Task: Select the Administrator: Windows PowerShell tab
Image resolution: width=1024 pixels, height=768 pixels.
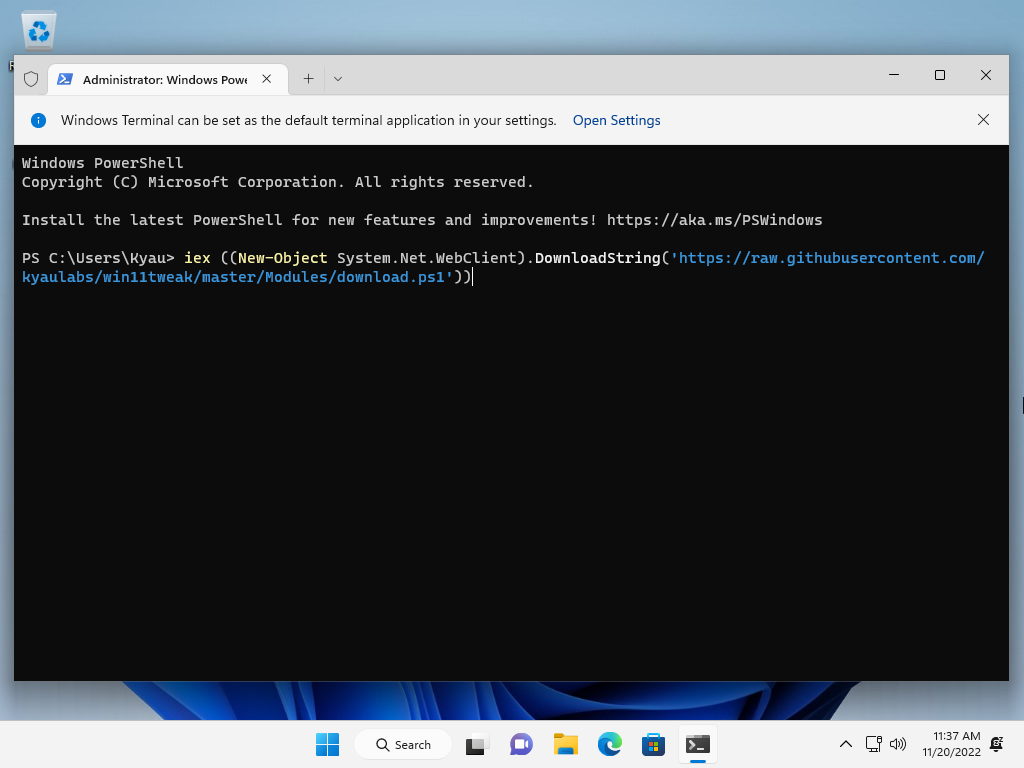Action: [x=168, y=79]
